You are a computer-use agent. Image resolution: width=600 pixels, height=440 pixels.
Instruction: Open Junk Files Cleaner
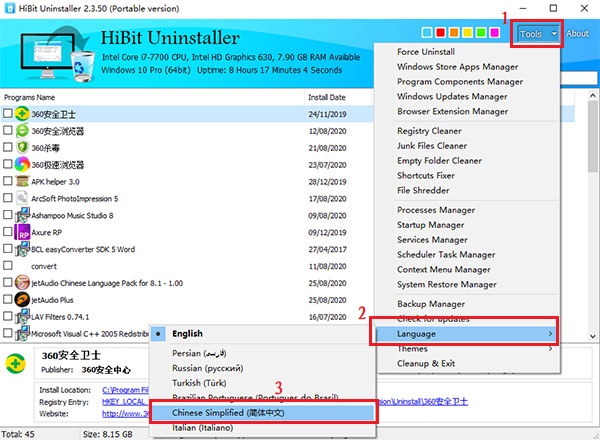click(x=432, y=146)
